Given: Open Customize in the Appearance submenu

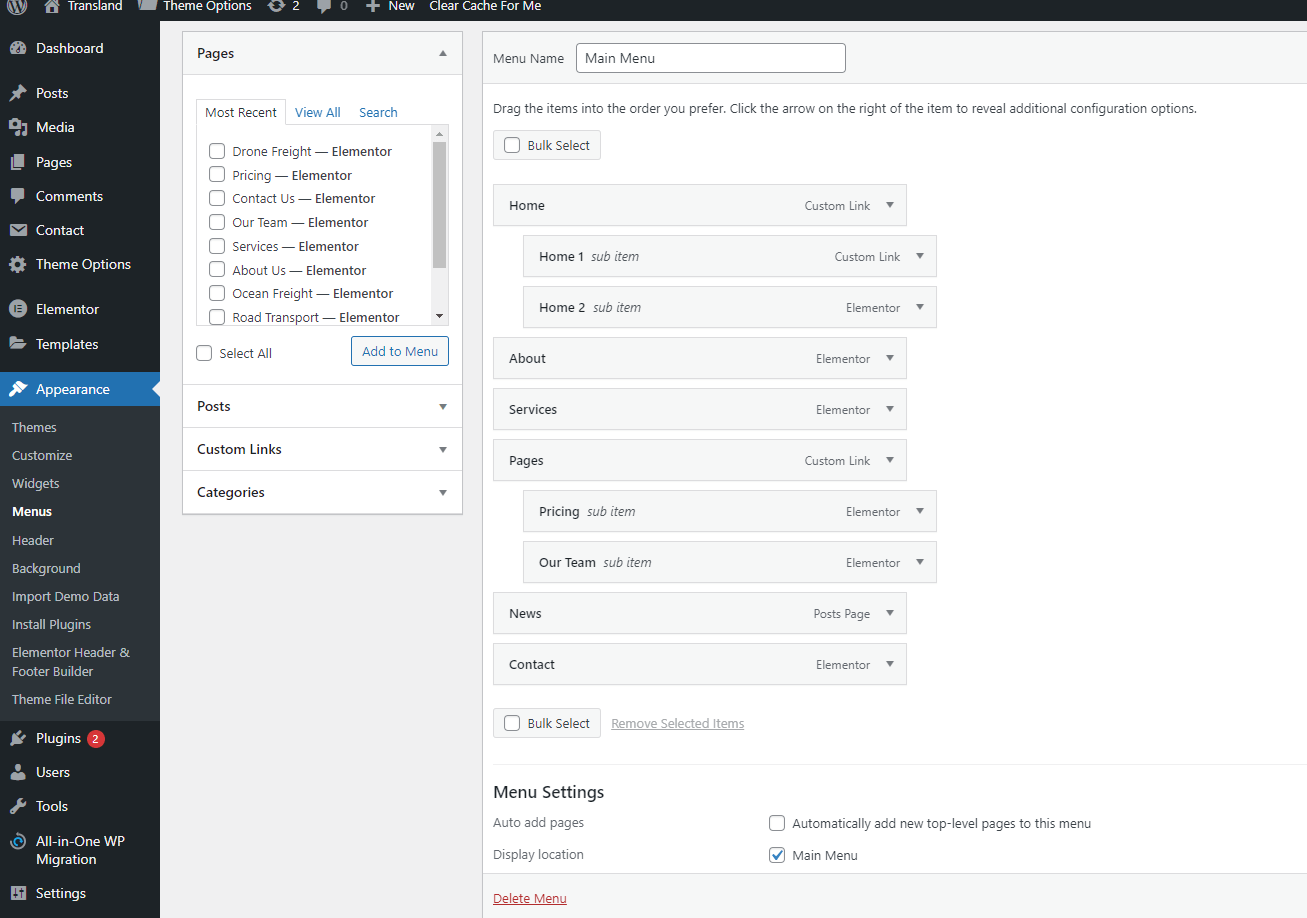Looking at the screenshot, I should click(x=42, y=455).
